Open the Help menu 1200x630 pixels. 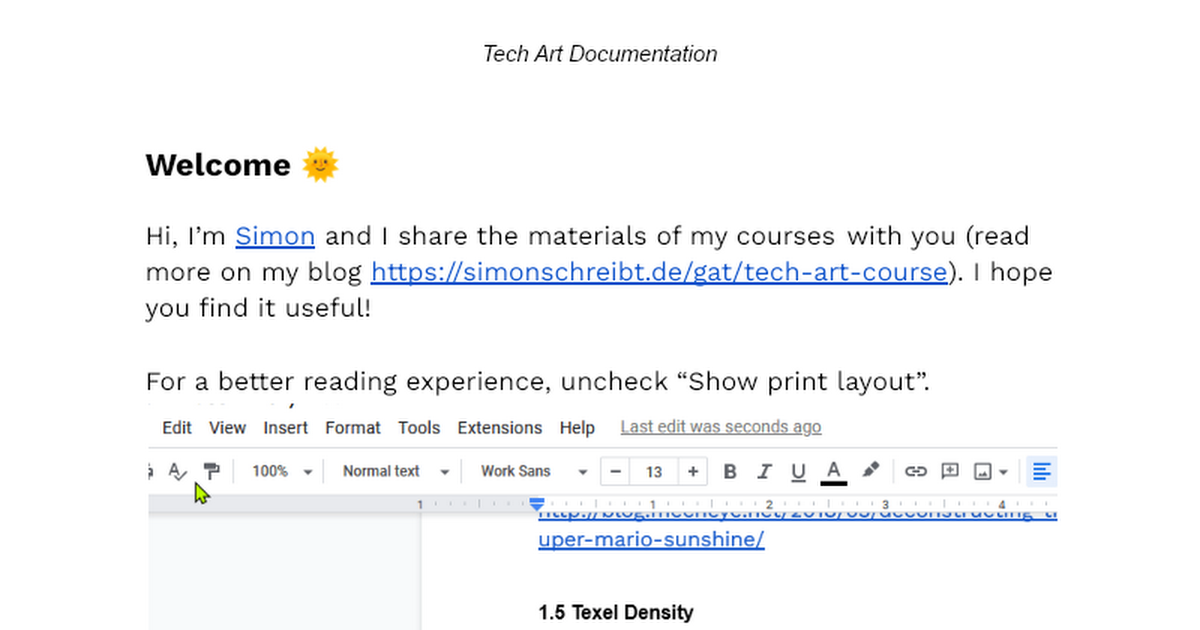coord(577,427)
